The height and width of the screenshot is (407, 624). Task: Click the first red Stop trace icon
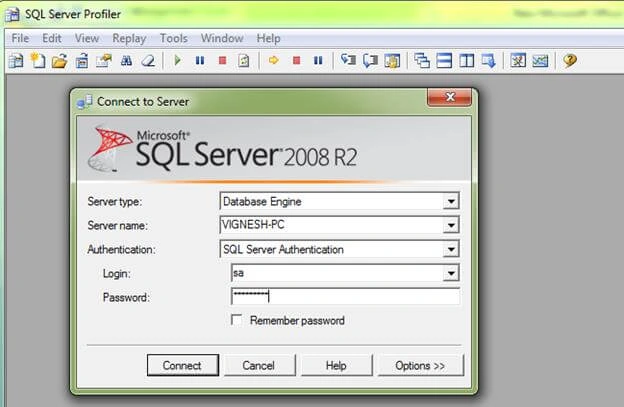point(222,60)
